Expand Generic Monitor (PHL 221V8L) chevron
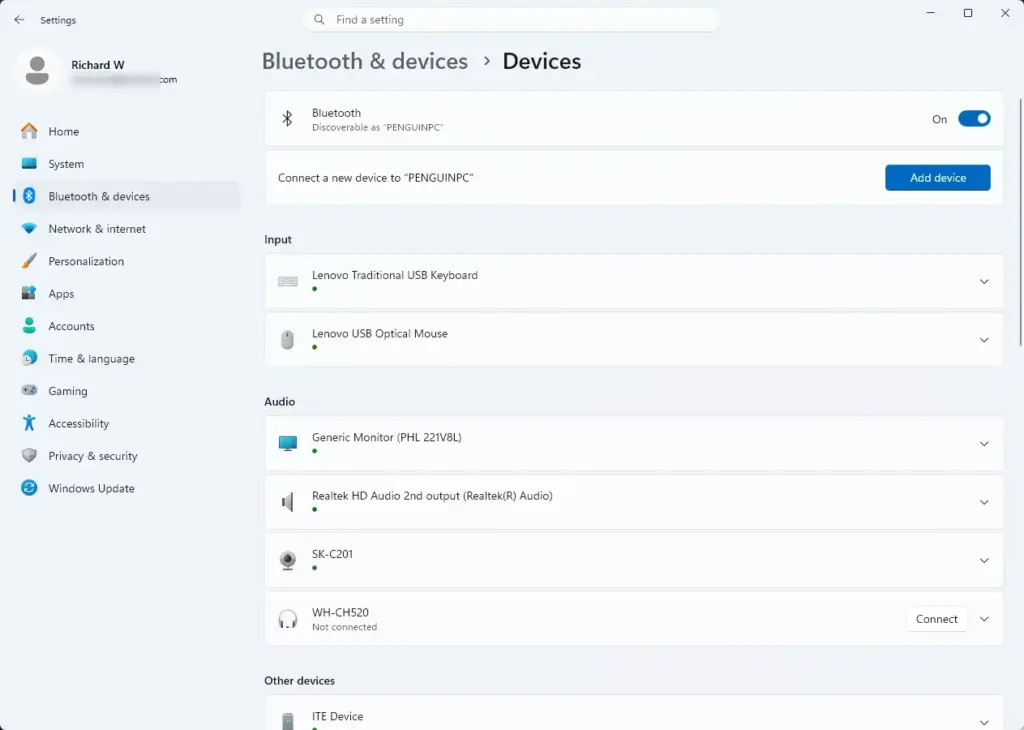This screenshot has width=1024, height=730. pyautogui.click(x=984, y=444)
